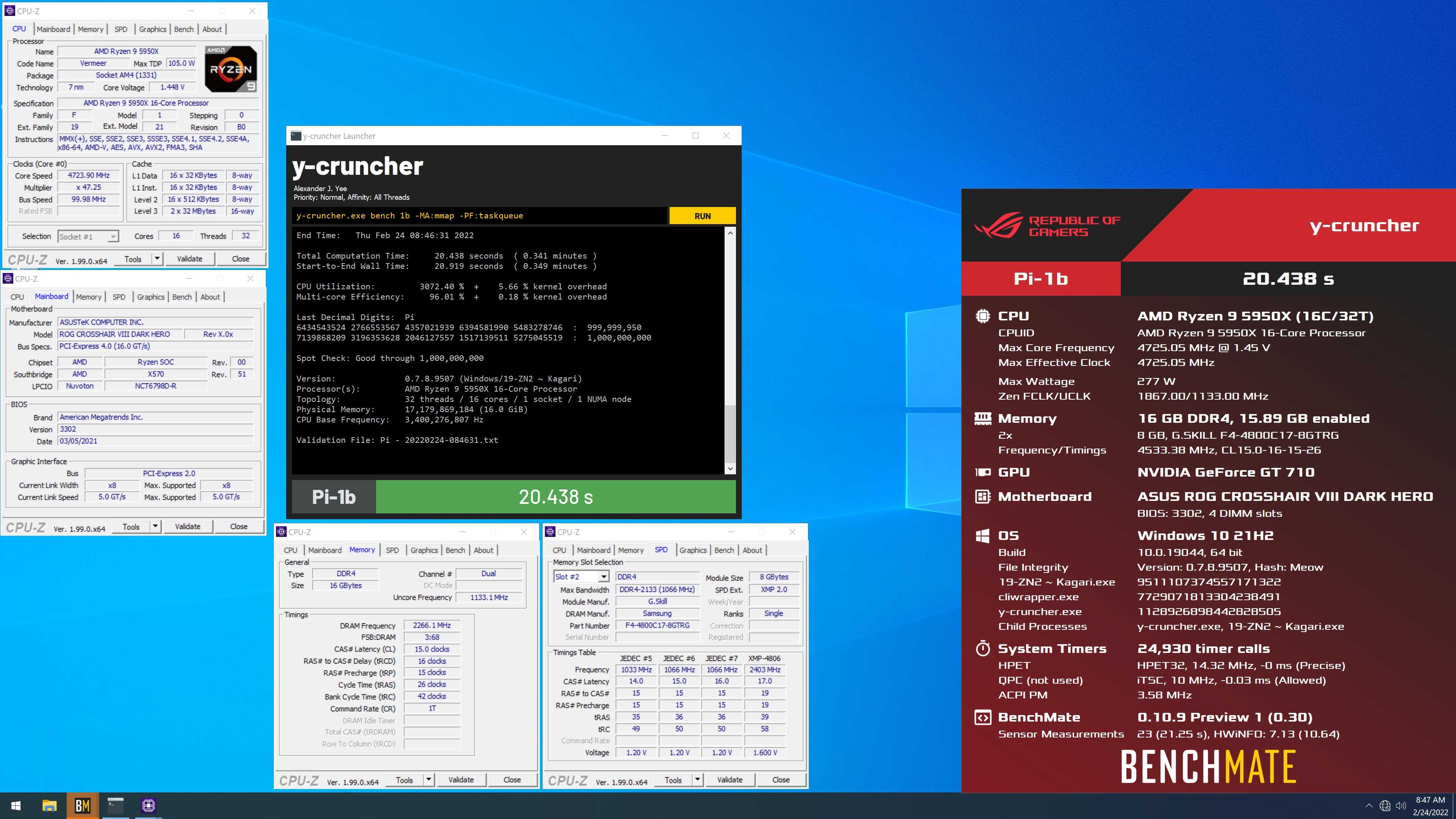Viewport: 1456px width, 819px height.
Task: Select the SPD tab in the top CPU-Z window
Action: click(121, 30)
